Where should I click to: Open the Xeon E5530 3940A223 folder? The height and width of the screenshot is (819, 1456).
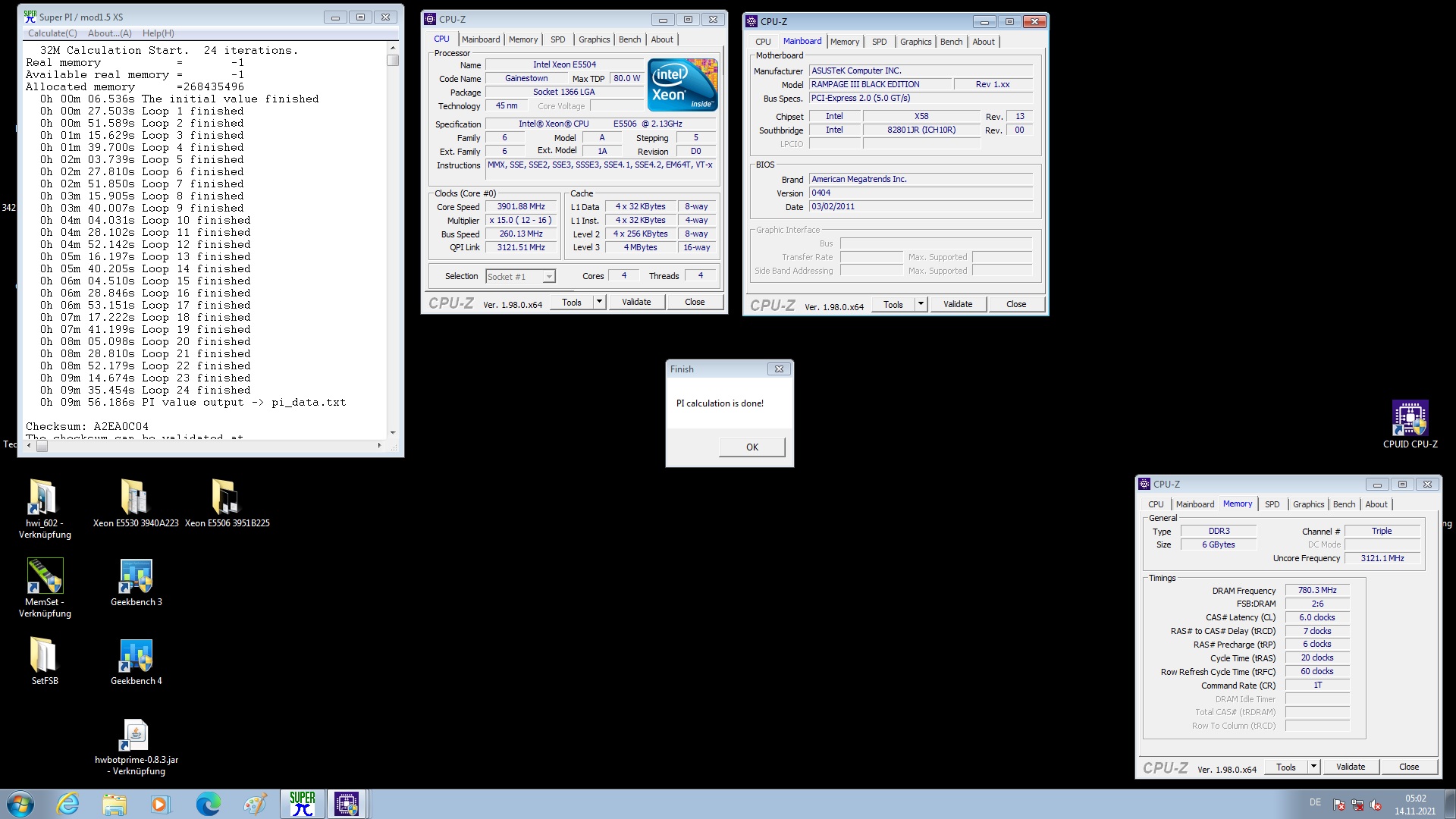tap(135, 497)
